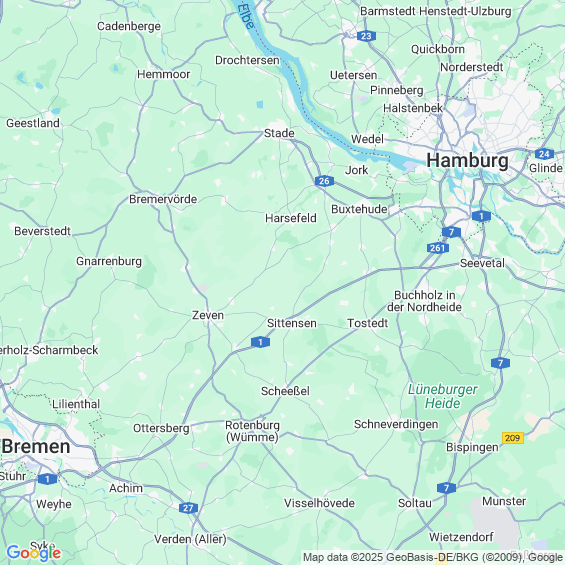Select the Stade town label
Image resolution: width=565 pixels, height=565 pixels.
tap(279, 133)
